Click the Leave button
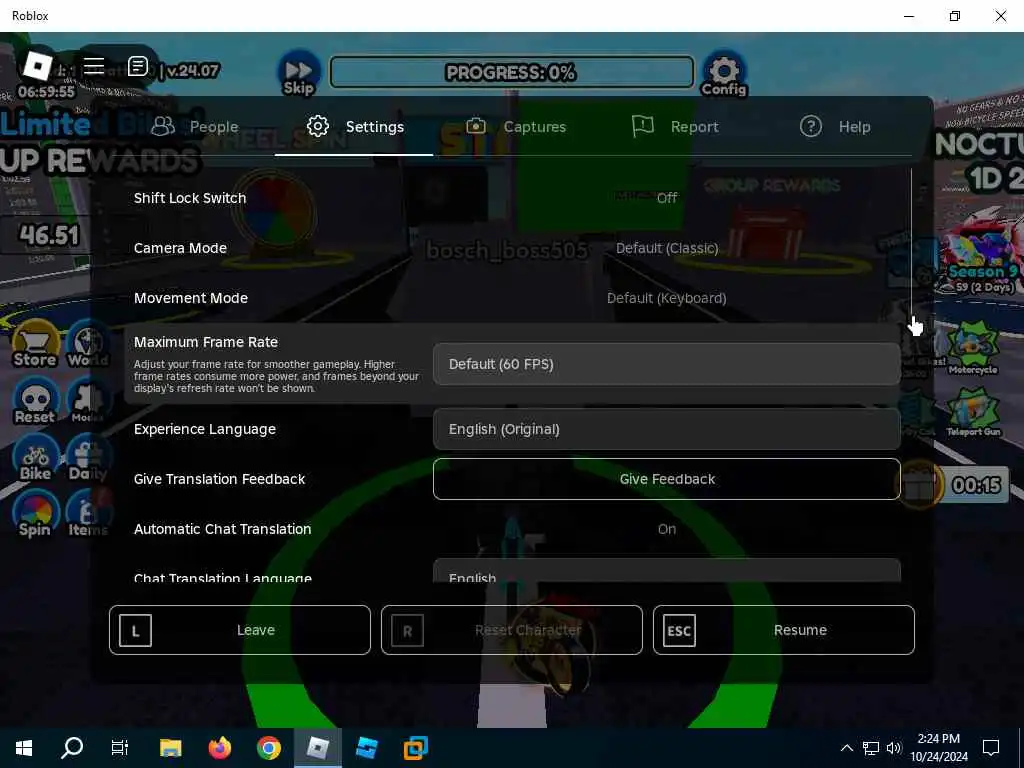Screen dimensions: 1024x768 click(240, 630)
